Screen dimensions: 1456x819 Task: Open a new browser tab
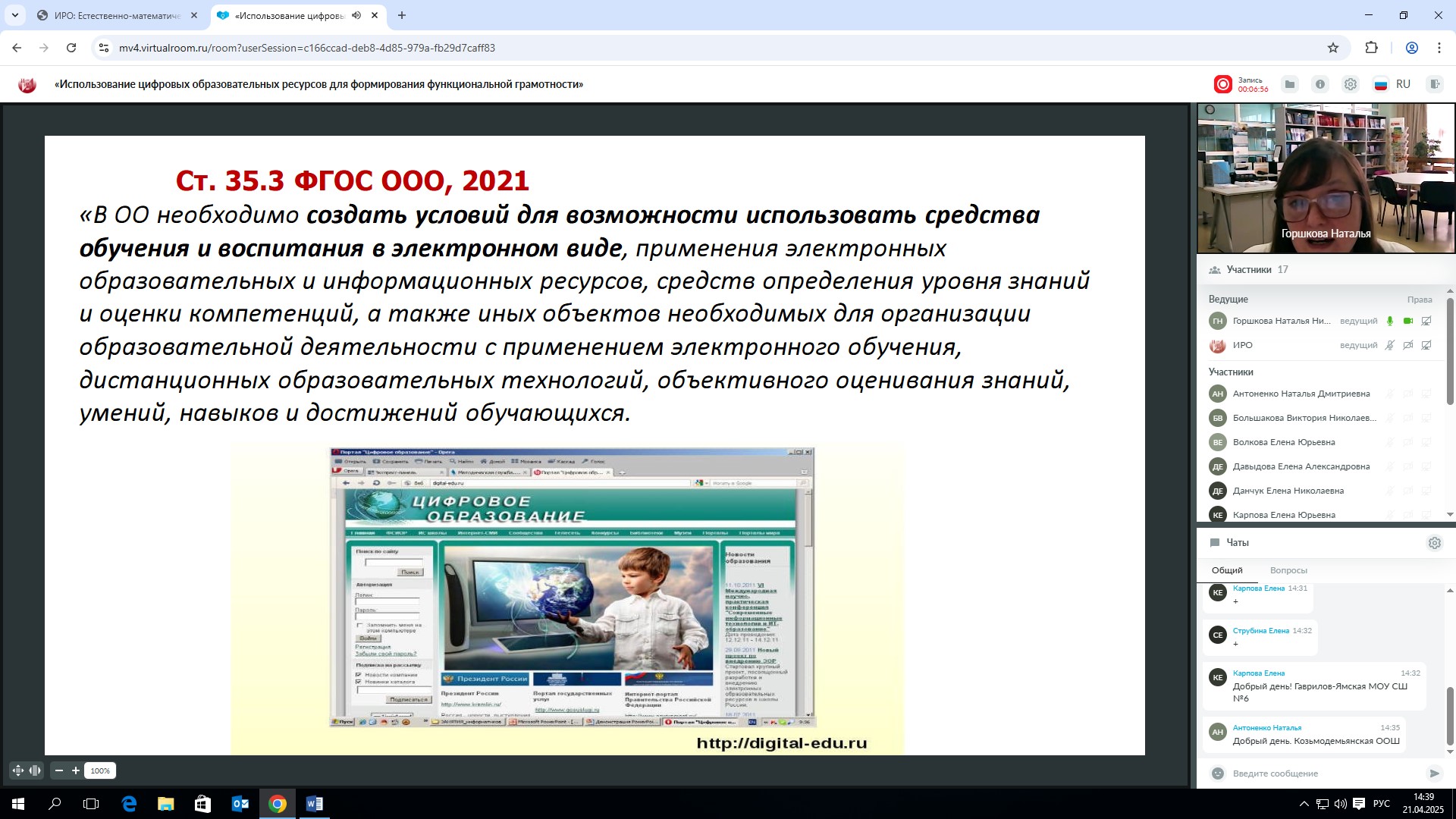pyautogui.click(x=402, y=15)
